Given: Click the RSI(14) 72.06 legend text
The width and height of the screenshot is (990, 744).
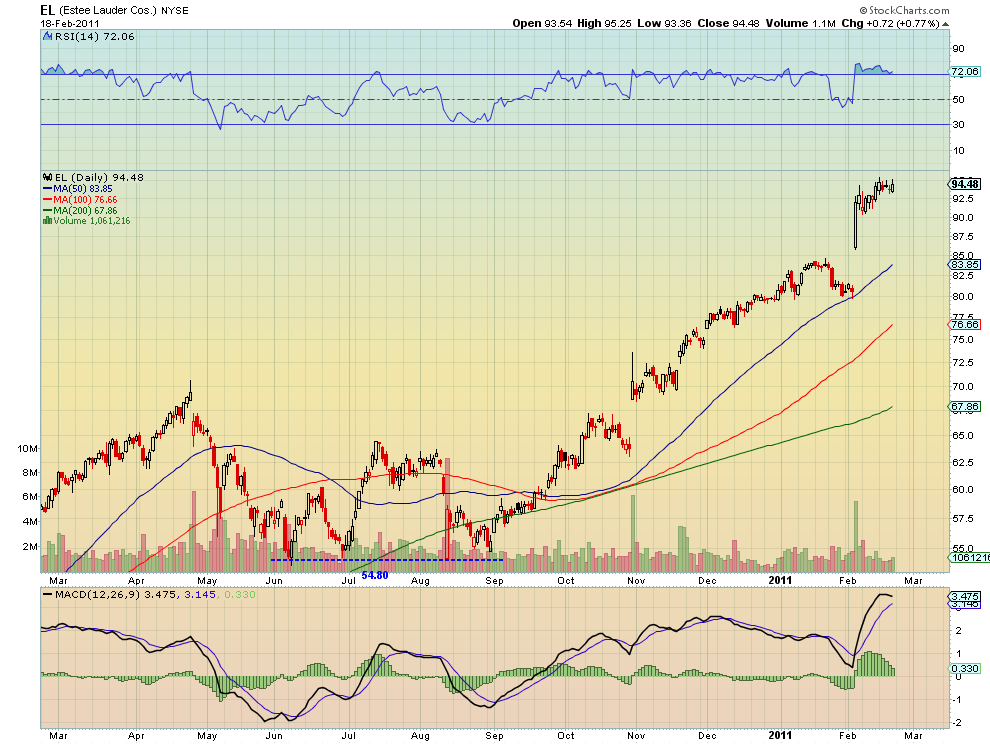Looking at the screenshot, I should pyautogui.click(x=95, y=37).
